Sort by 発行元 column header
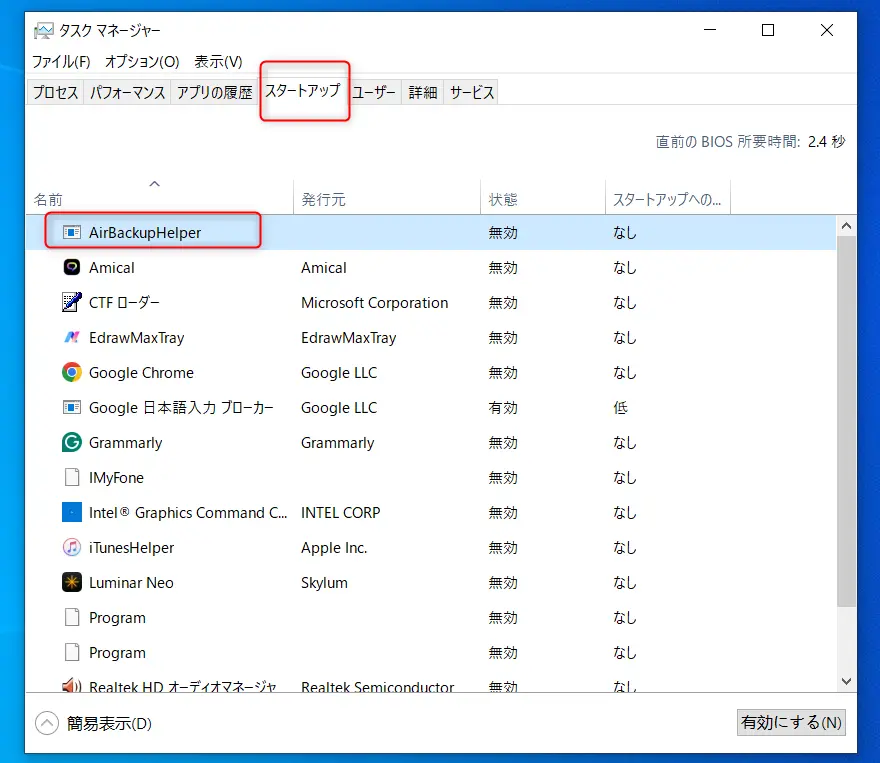 tap(387, 197)
